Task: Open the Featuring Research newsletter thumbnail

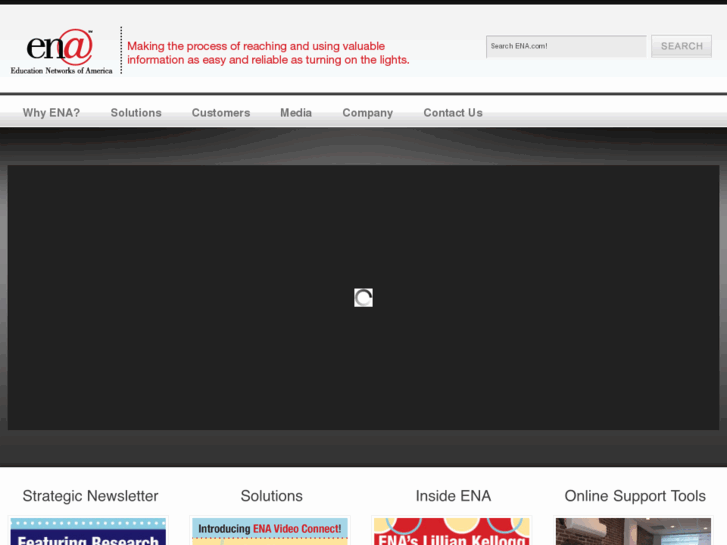Action: 88,532
